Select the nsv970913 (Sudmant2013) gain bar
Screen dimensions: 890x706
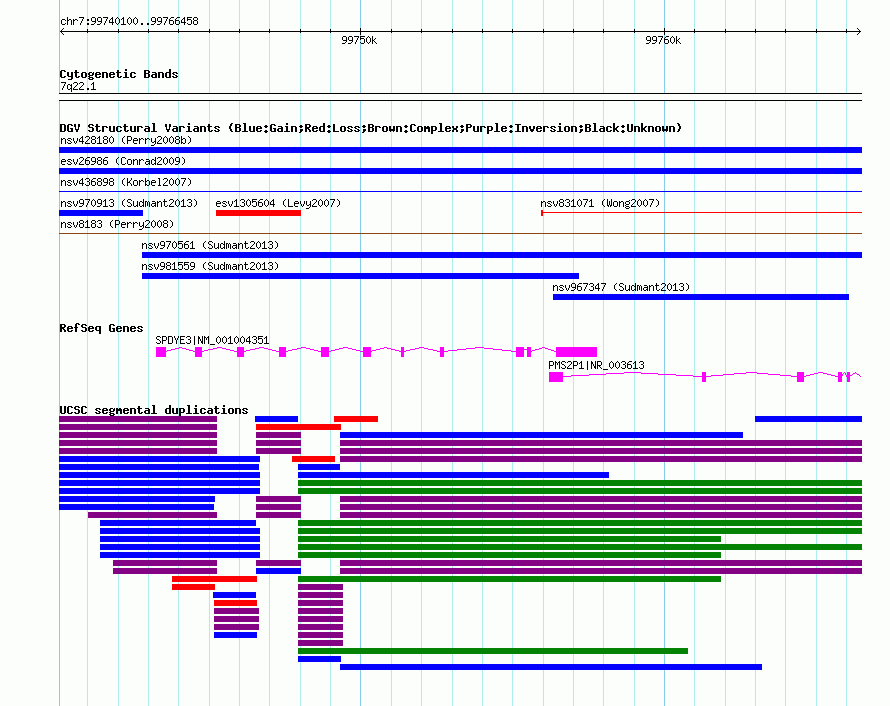pos(101,213)
